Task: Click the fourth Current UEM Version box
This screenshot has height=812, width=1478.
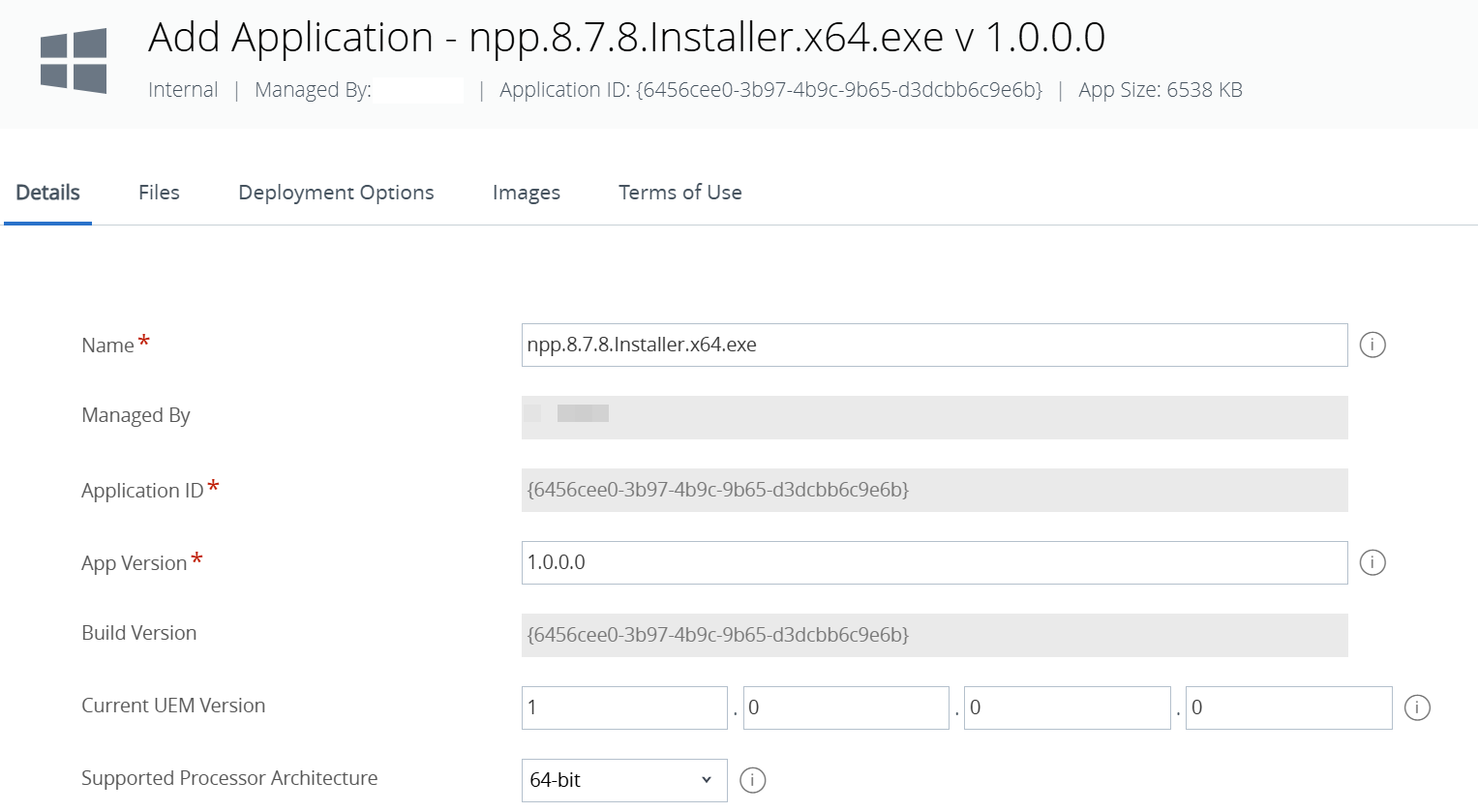Action: [x=1288, y=707]
